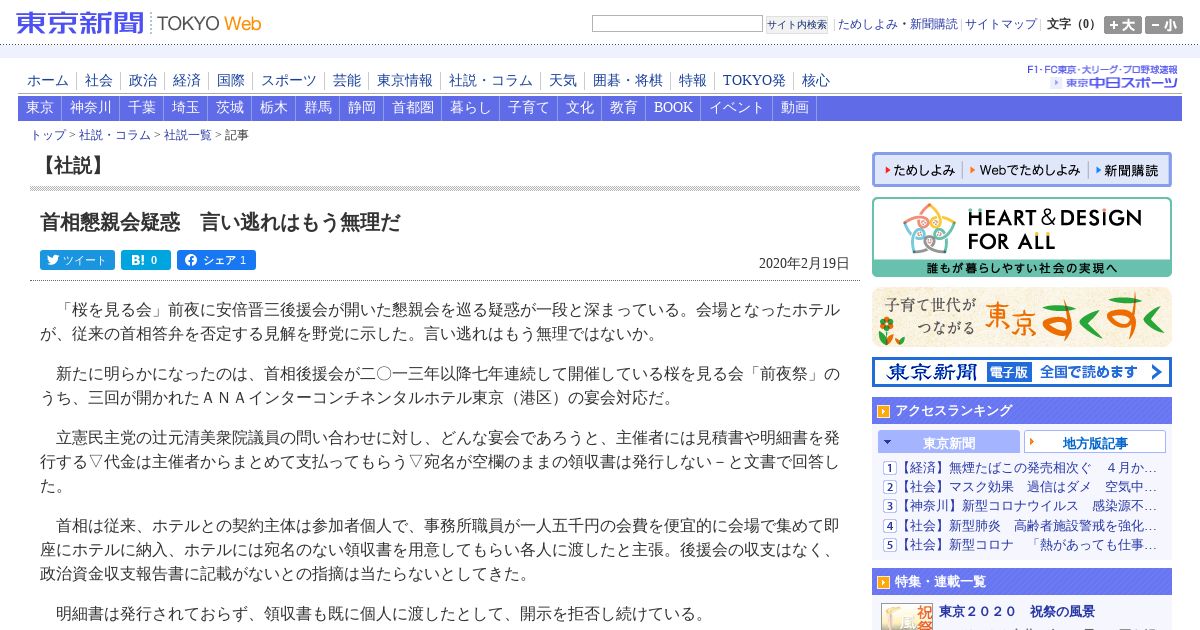
Task: Click inside the site search field
Action: pos(677,24)
